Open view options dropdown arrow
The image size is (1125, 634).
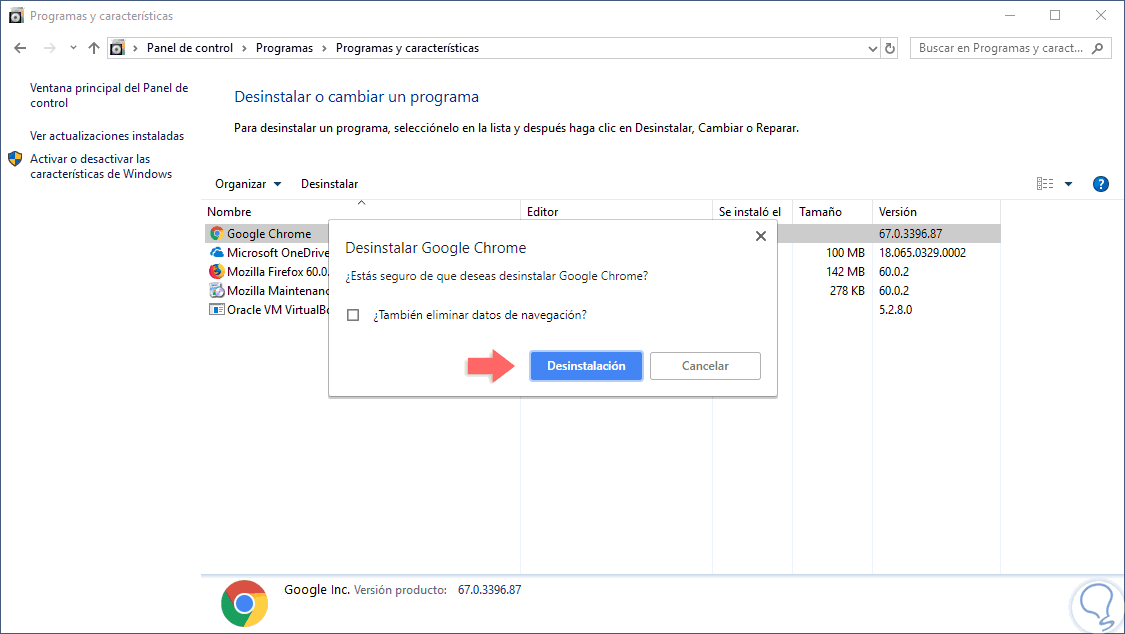pos(1068,184)
